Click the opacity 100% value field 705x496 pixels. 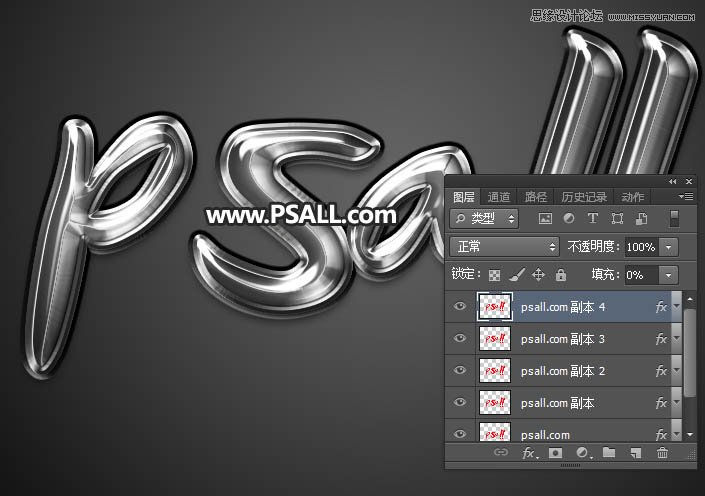[643, 247]
